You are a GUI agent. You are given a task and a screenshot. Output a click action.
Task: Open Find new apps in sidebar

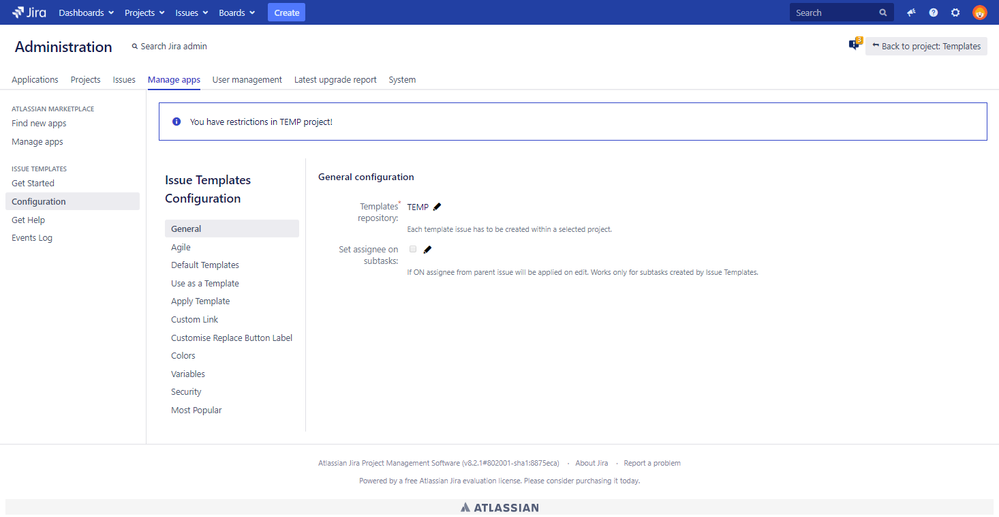pyautogui.click(x=39, y=124)
